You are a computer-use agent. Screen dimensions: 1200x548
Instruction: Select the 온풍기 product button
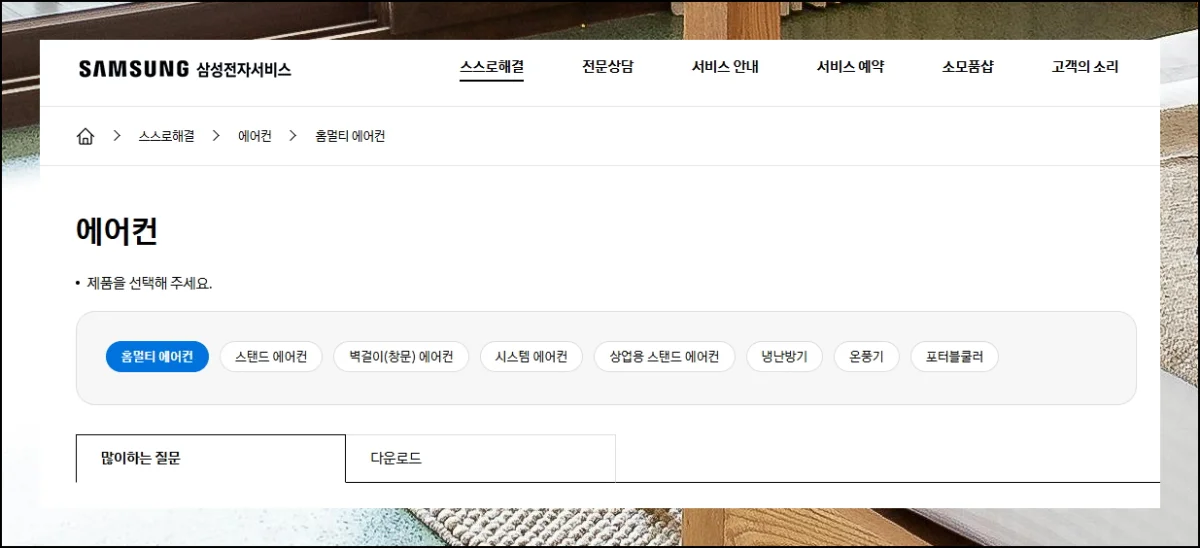866,357
